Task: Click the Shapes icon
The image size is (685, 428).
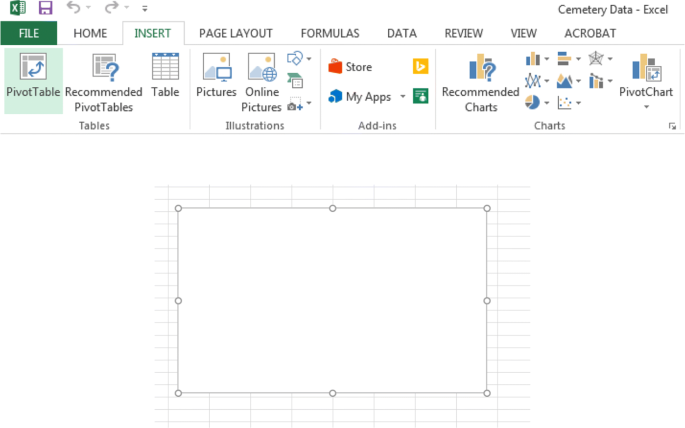Action: pyautogui.click(x=295, y=58)
